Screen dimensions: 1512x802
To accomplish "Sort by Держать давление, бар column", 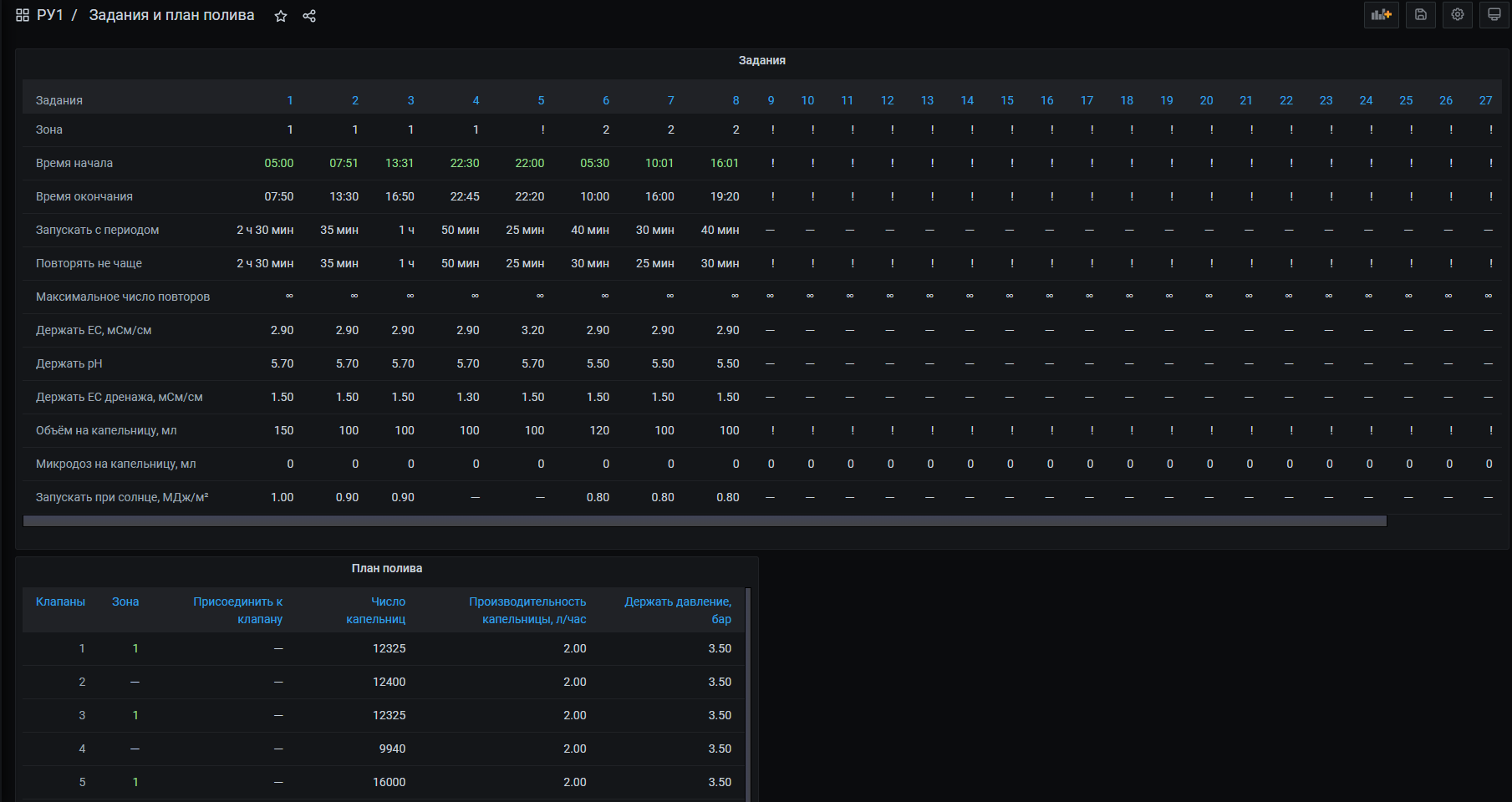I will pos(678,610).
